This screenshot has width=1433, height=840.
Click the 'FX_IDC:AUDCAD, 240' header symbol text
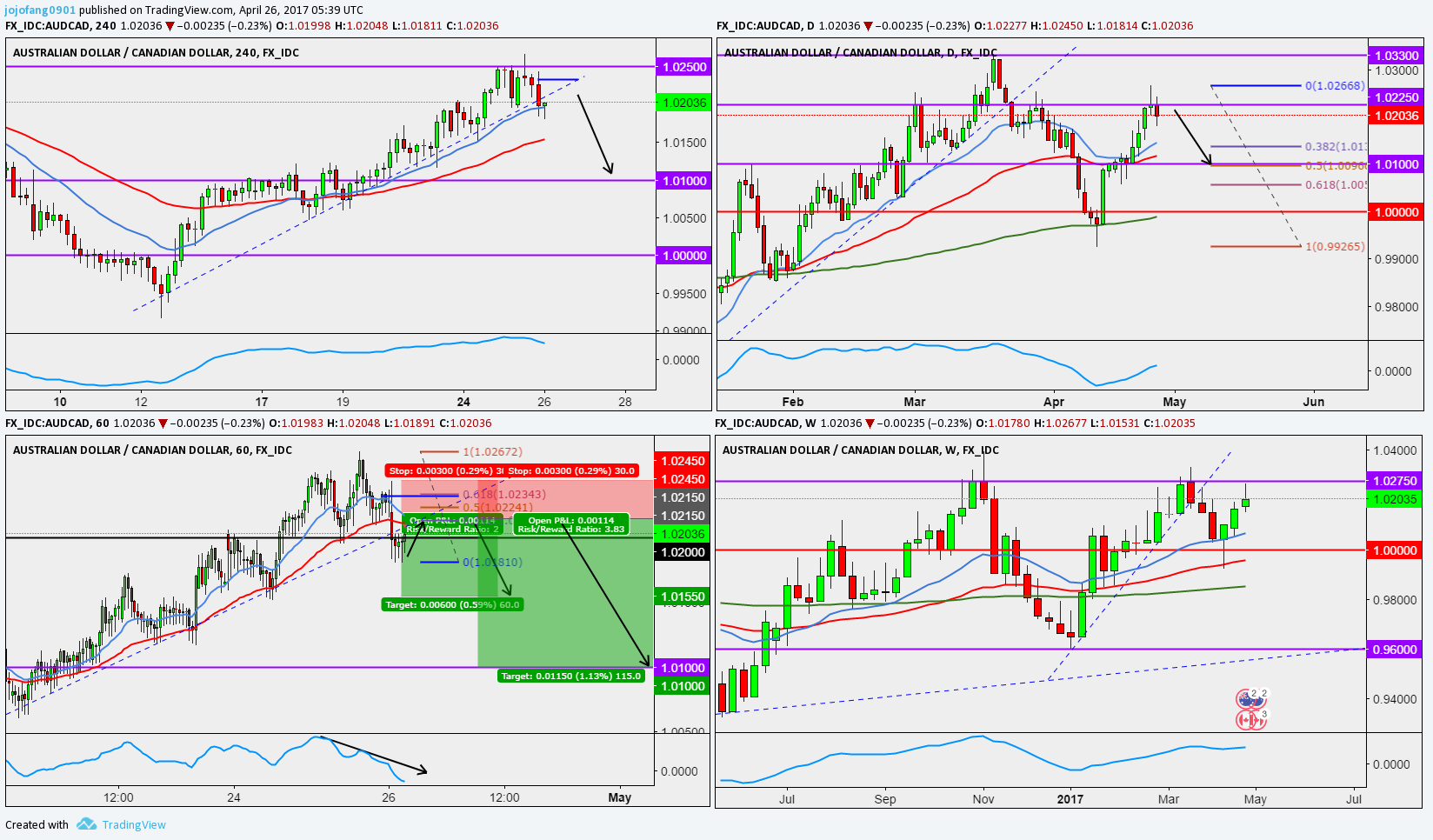pos(61,26)
